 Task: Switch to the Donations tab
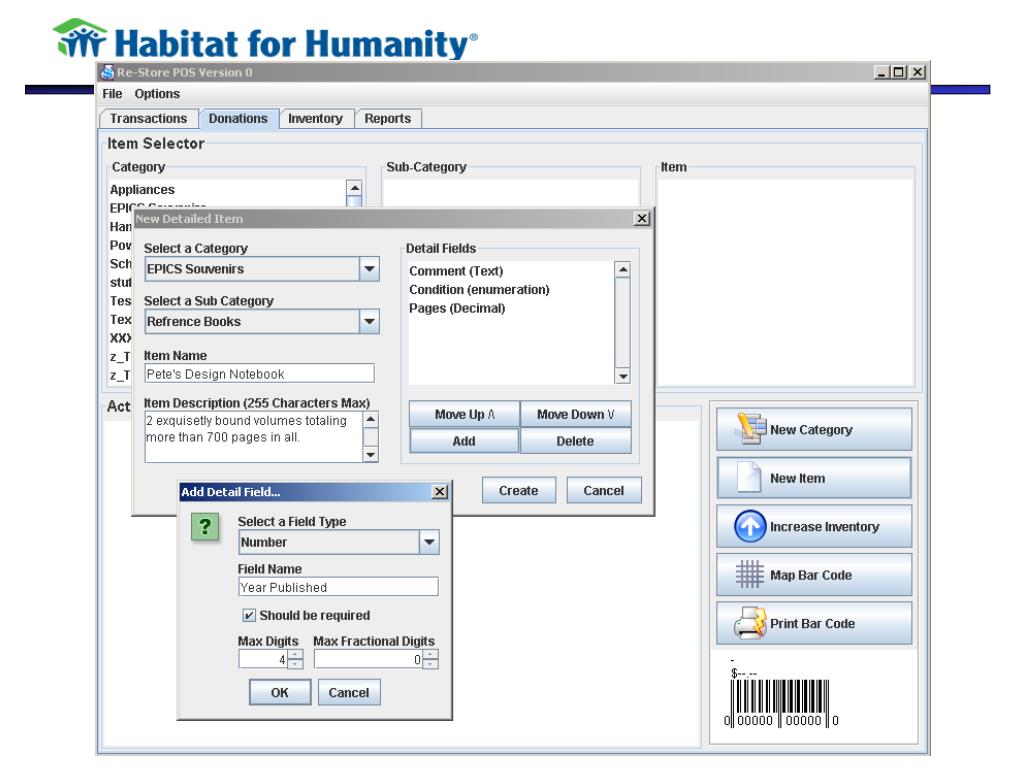point(238,119)
